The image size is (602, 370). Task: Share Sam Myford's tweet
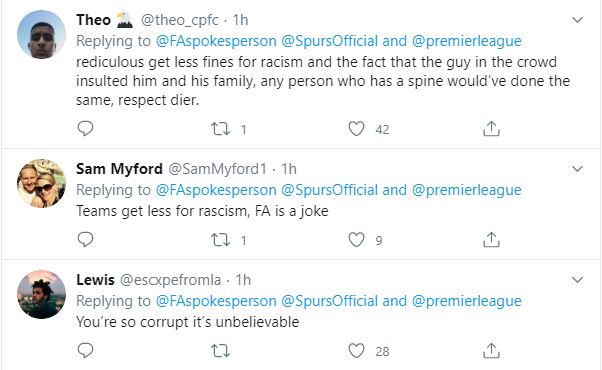click(491, 240)
